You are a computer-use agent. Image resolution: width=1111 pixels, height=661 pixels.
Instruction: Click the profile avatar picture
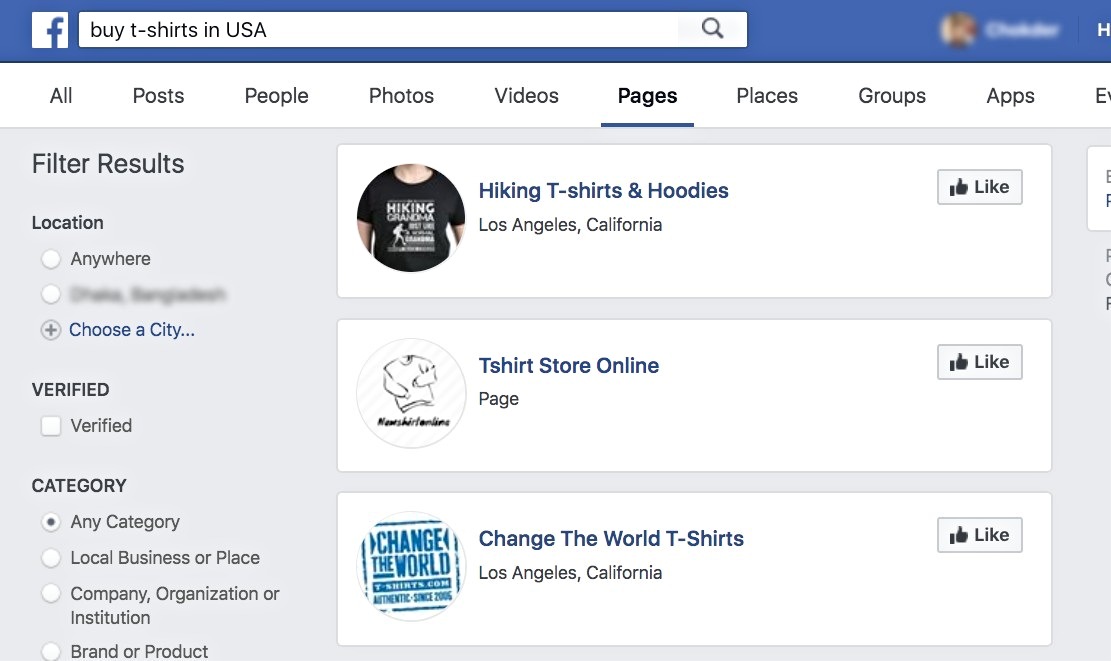[x=958, y=30]
